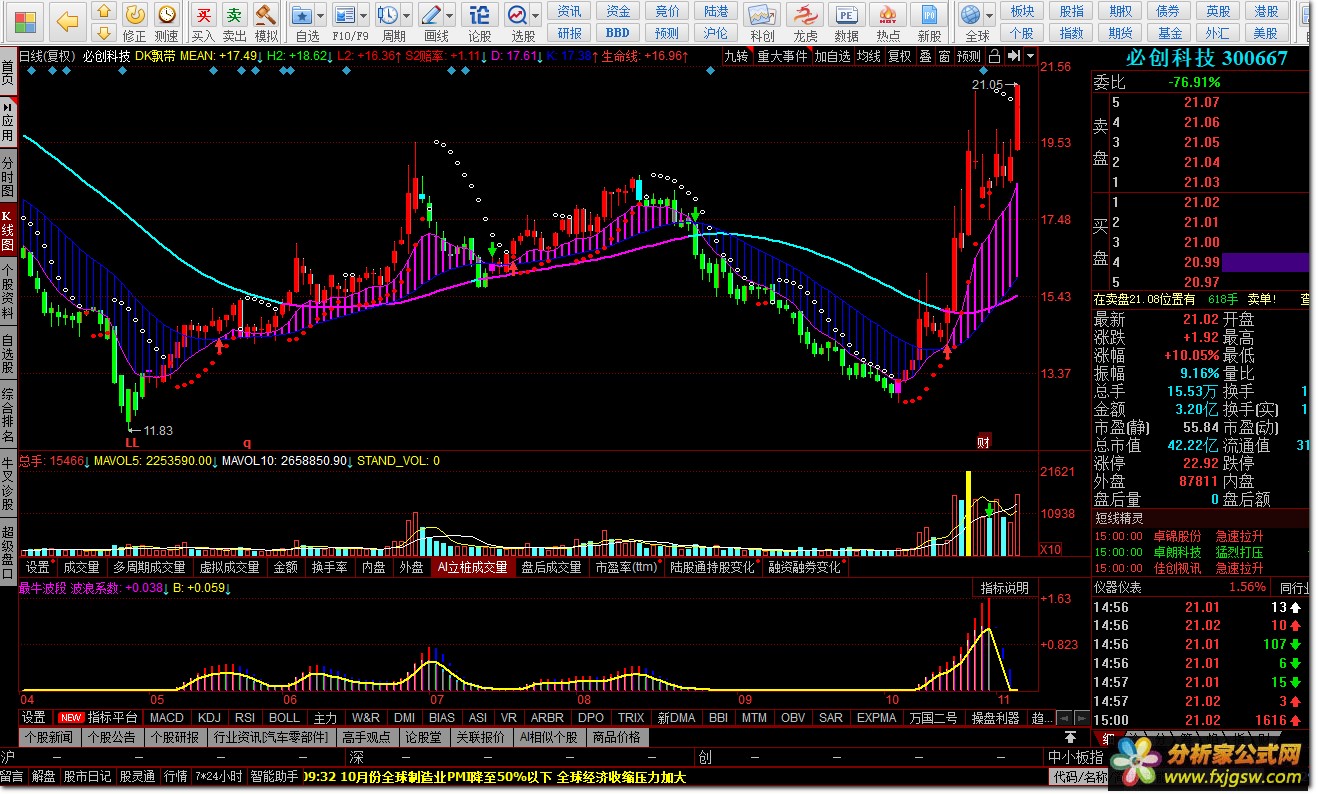Select the MACD indicator tab
The height and width of the screenshot is (794, 1318).
(167, 717)
